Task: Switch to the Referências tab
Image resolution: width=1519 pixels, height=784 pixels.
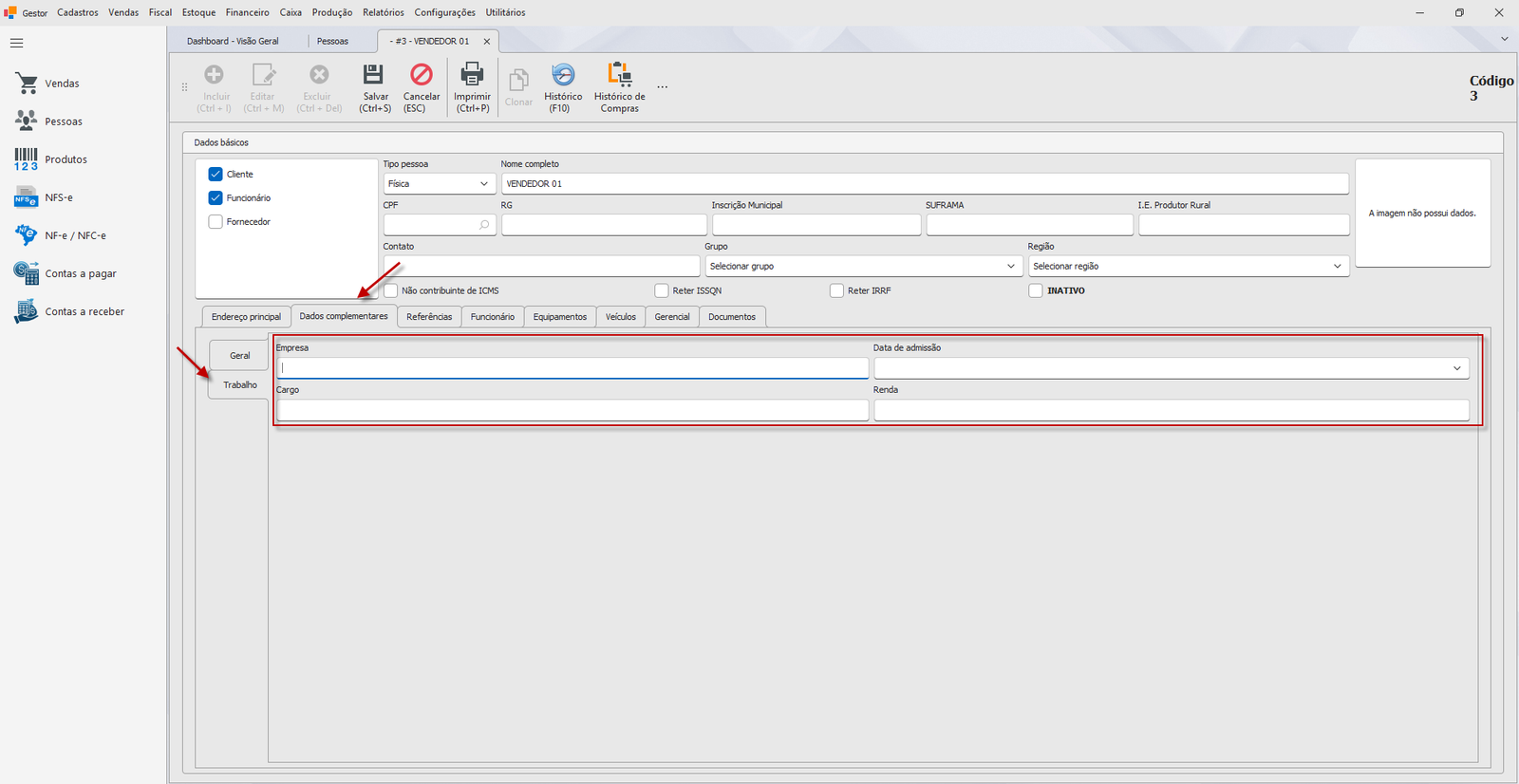Action: (x=429, y=317)
